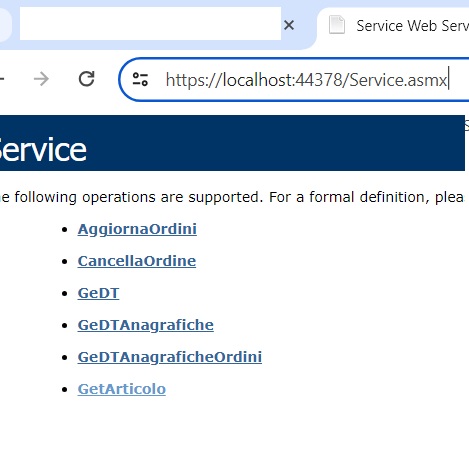Close the first browser tab

click(289, 25)
